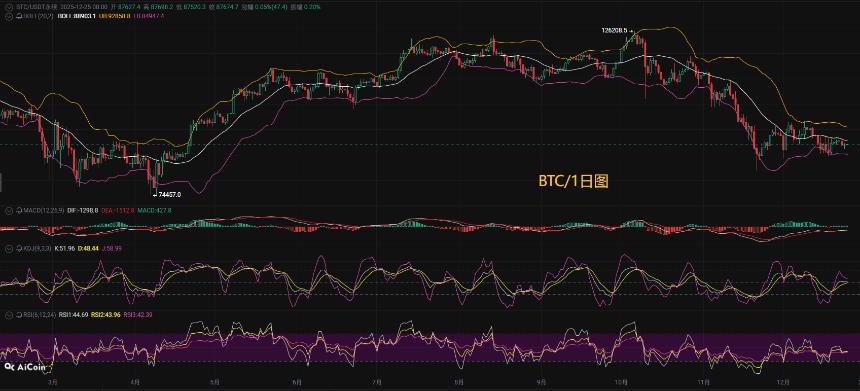Open the alert bell icon beside KDJ(9,3,3)
Viewport: 860px width, 391px height.
coord(19,248)
